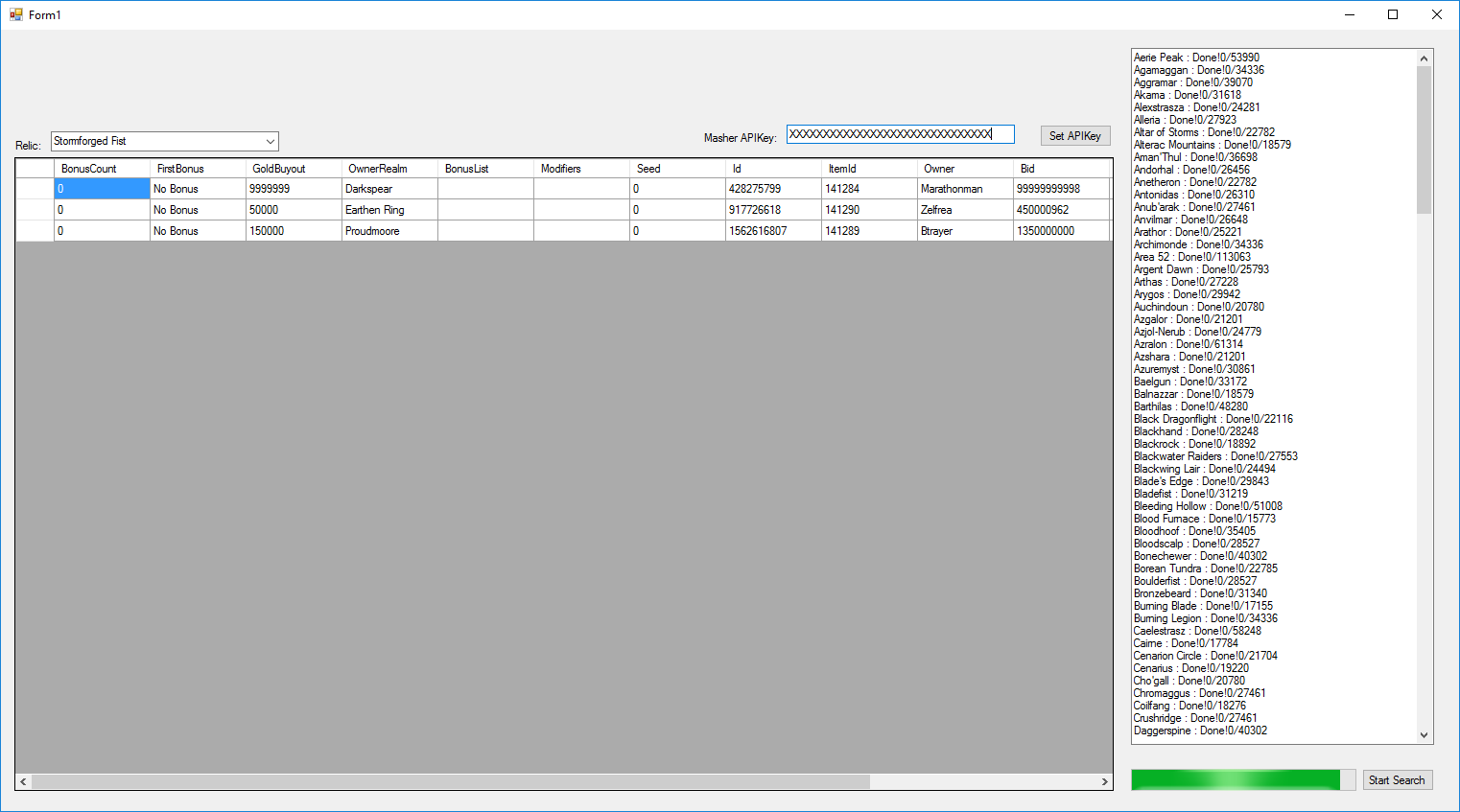Viewport: 1460px width, 812px height.
Task: Sort by the GoldBuyout column header
Action: [x=294, y=169]
